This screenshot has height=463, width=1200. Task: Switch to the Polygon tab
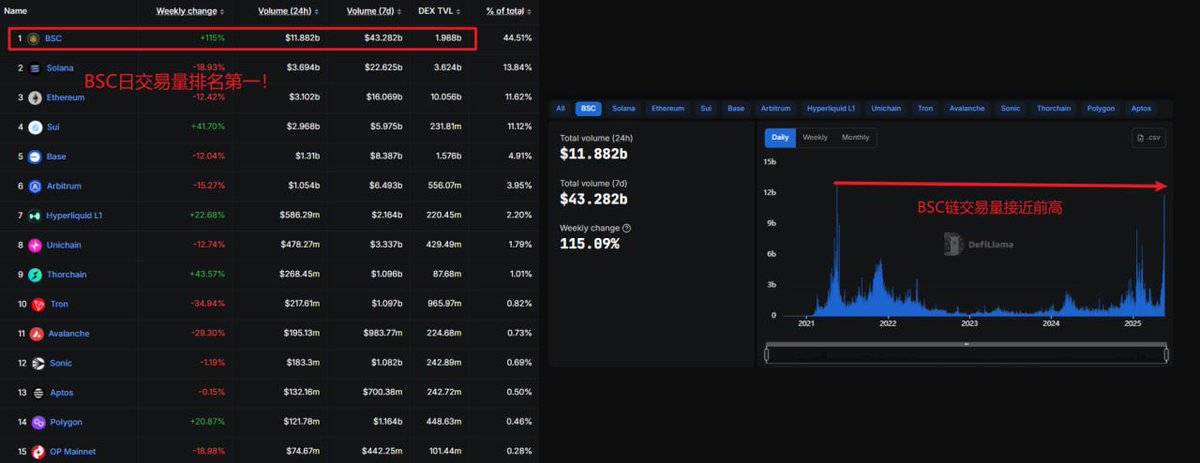pos(1101,108)
